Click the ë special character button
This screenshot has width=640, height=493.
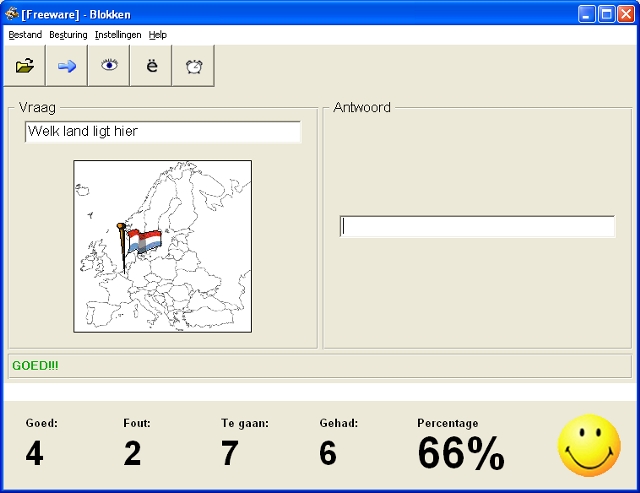tap(151, 66)
